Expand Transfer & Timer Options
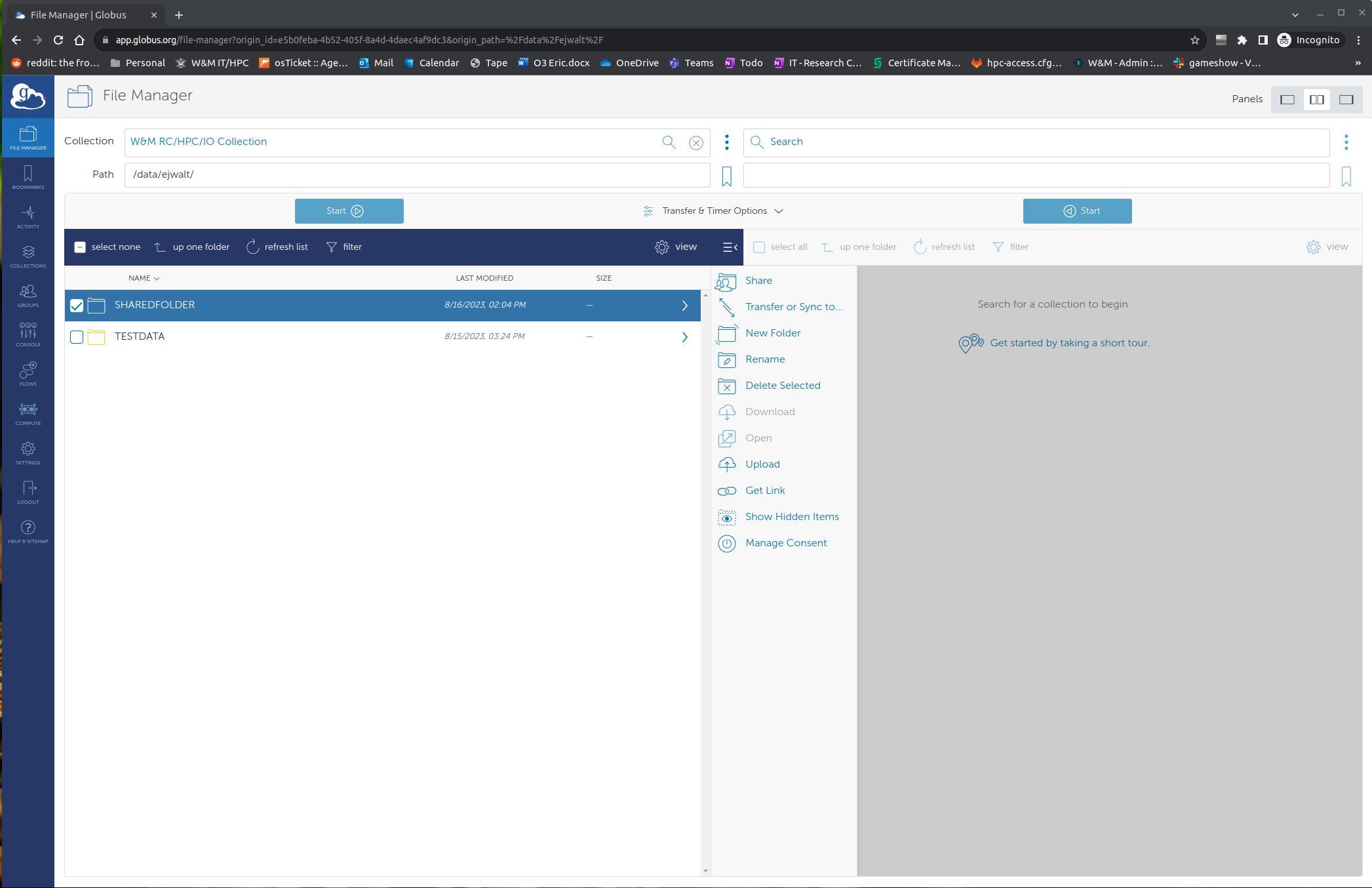Screen dimensions: 1372x888 click(x=714, y=211)
